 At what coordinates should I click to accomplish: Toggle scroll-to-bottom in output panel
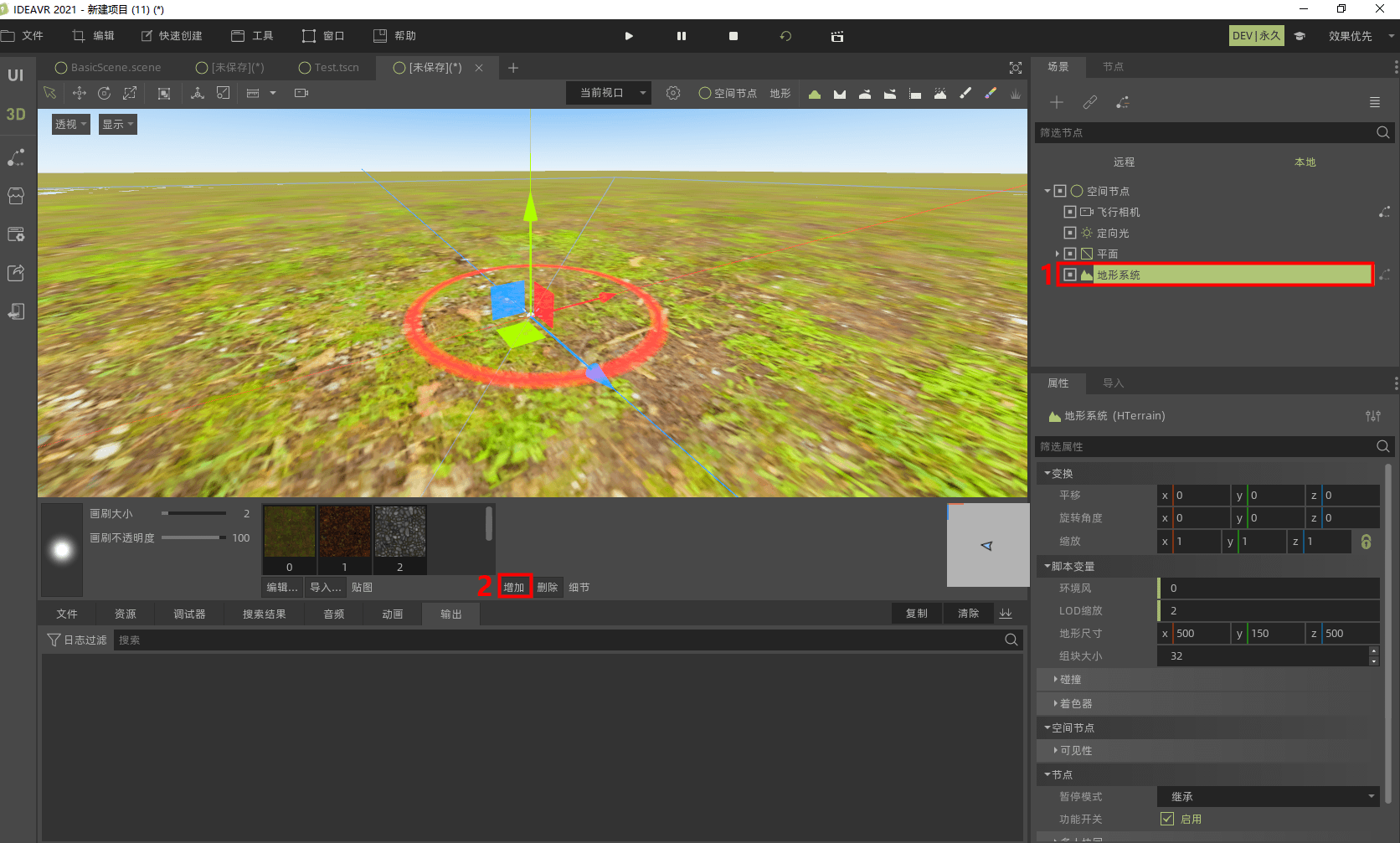click(1006, 614)
